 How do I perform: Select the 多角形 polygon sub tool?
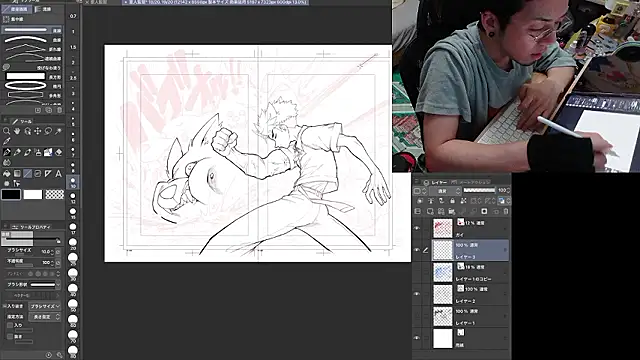click(33, 96)
